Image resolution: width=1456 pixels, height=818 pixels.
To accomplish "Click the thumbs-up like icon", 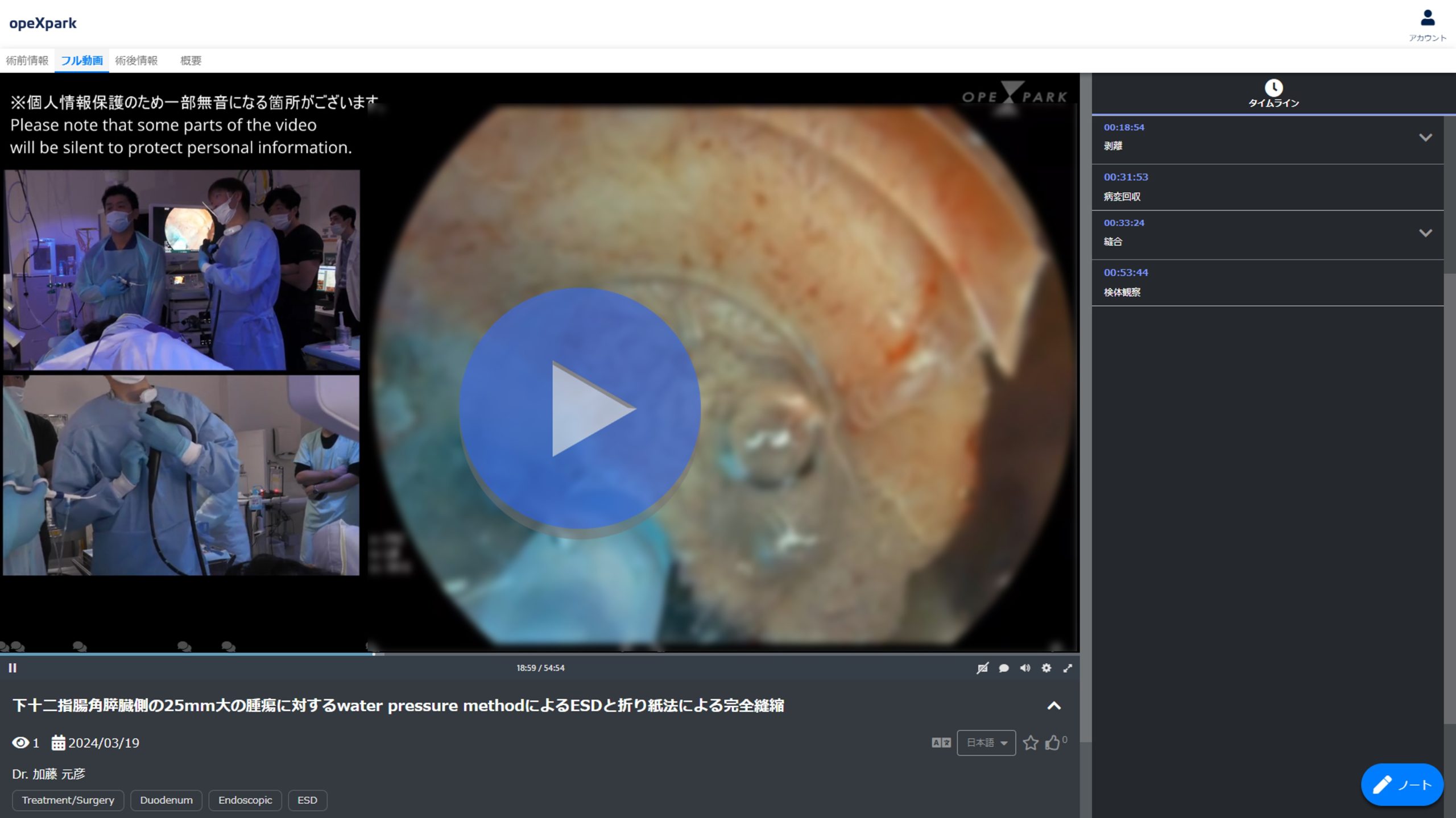I will [1052, 742].
